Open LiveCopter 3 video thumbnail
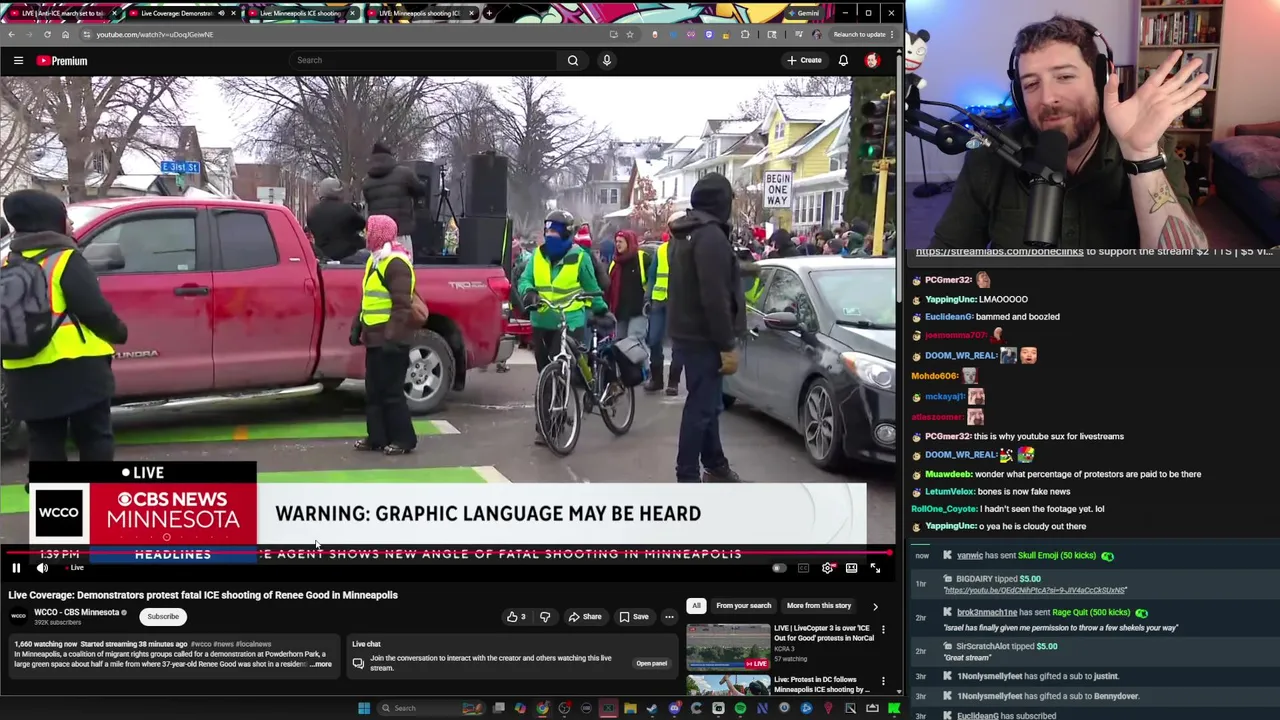 (728, 646)
